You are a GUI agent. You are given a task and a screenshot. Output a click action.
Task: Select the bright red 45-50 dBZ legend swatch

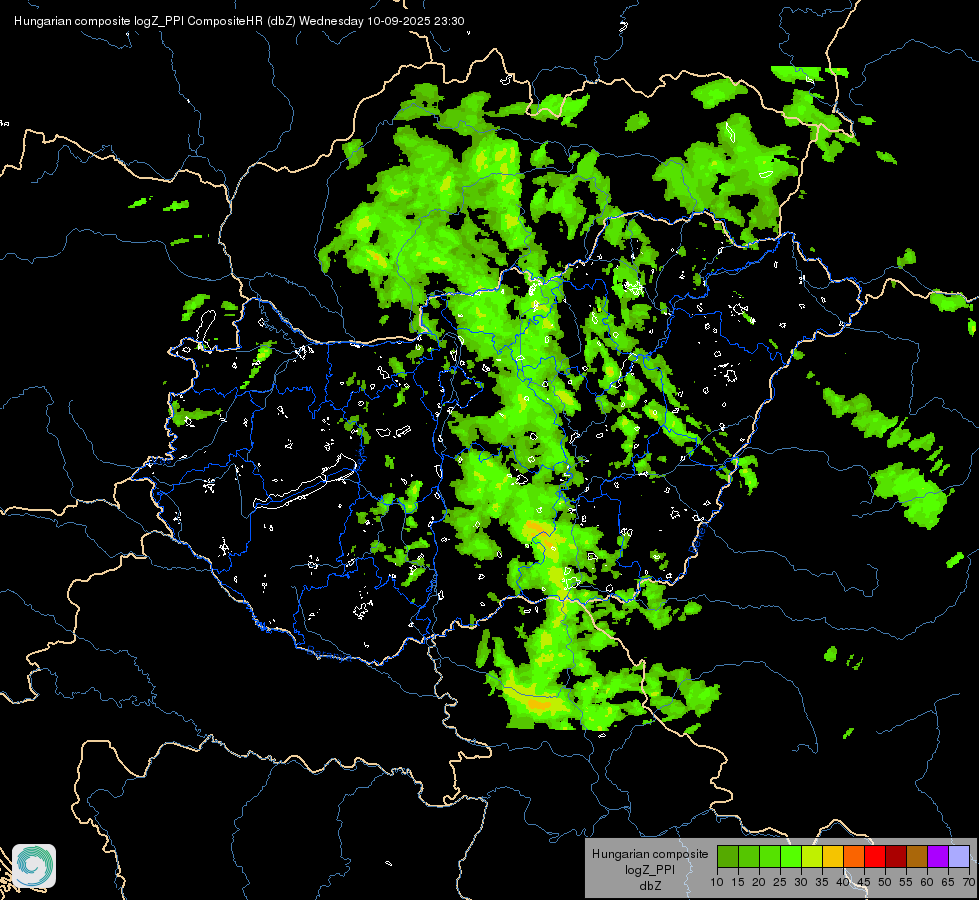click(x=875, y=856)
